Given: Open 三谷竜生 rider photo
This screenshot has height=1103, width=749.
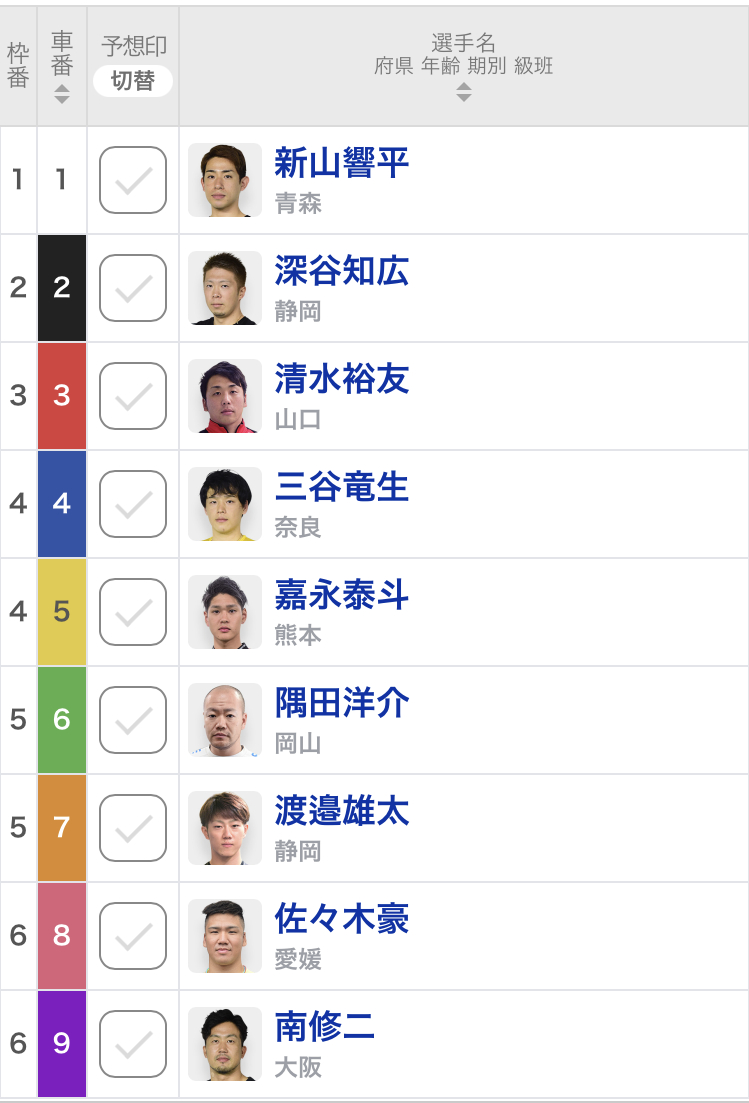Looking at the screenshot, I should click(x=225, y=504).
